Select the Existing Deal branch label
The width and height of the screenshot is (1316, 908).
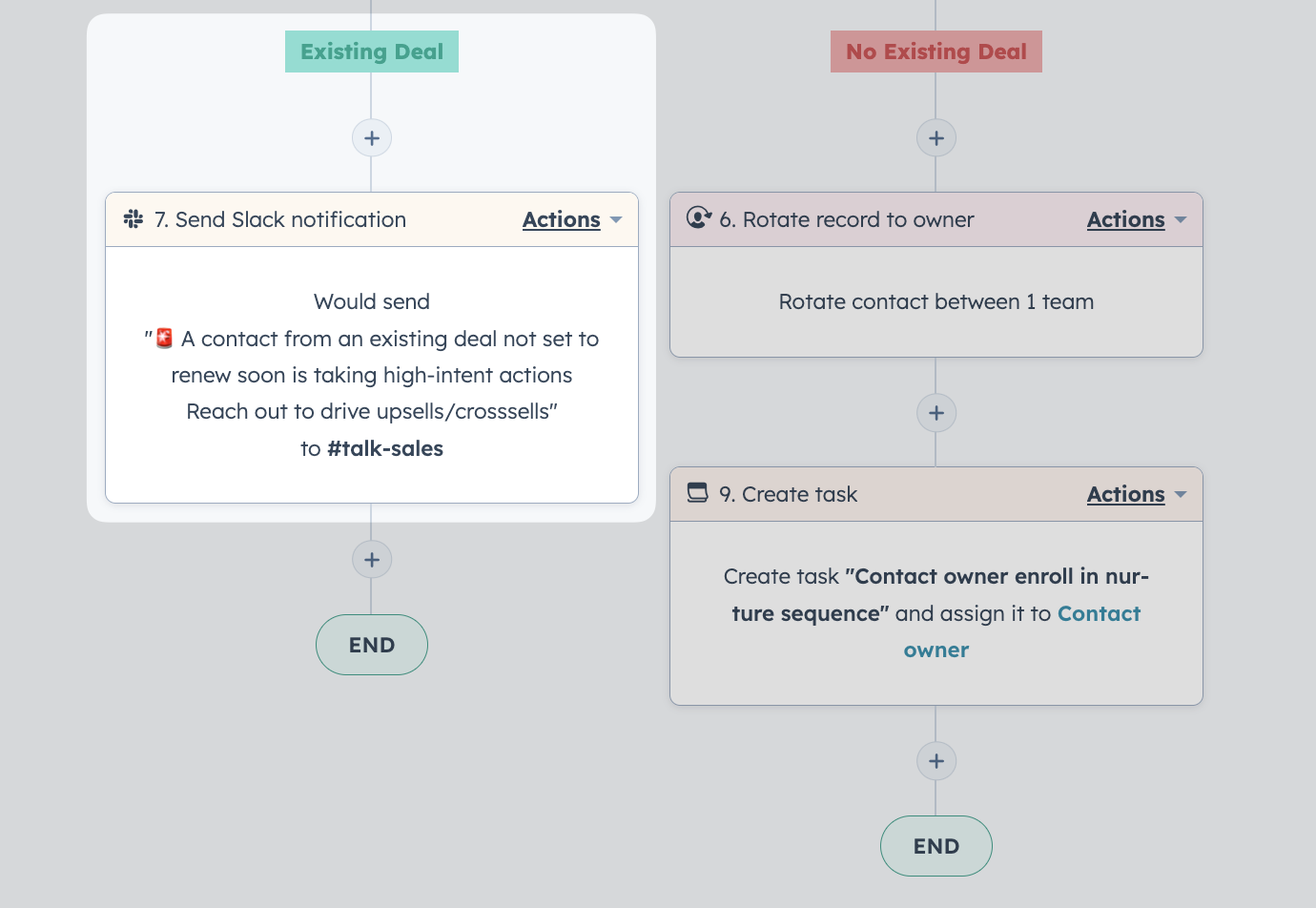(372, 52)
